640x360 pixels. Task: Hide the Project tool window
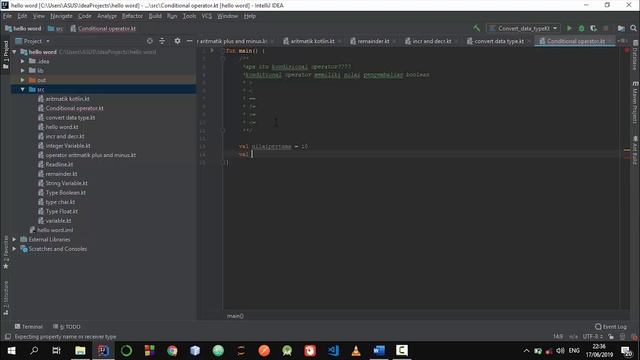coord(189,41)
